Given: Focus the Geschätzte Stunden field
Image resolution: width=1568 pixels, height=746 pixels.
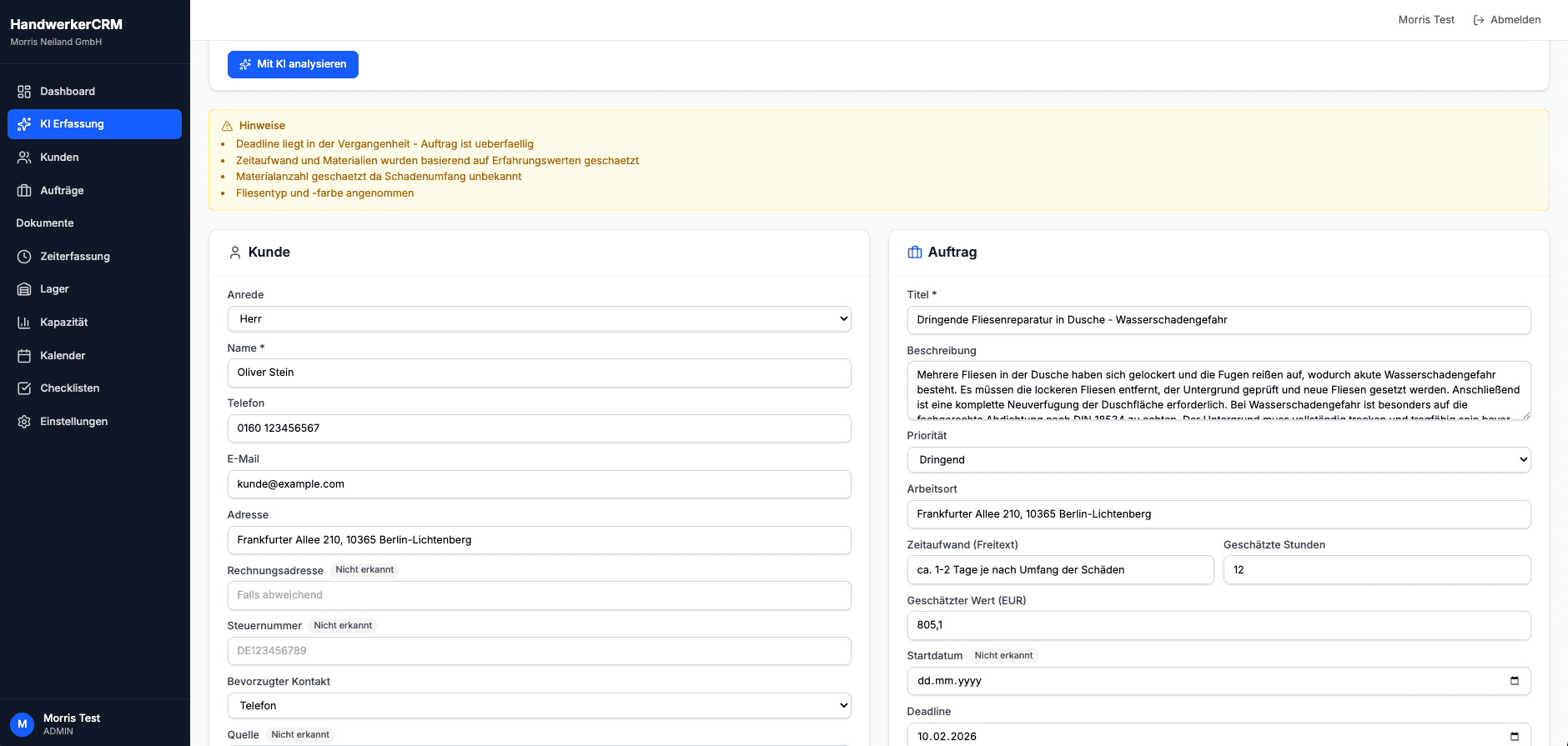Looking at the screenshot, I should (1376, 570).
